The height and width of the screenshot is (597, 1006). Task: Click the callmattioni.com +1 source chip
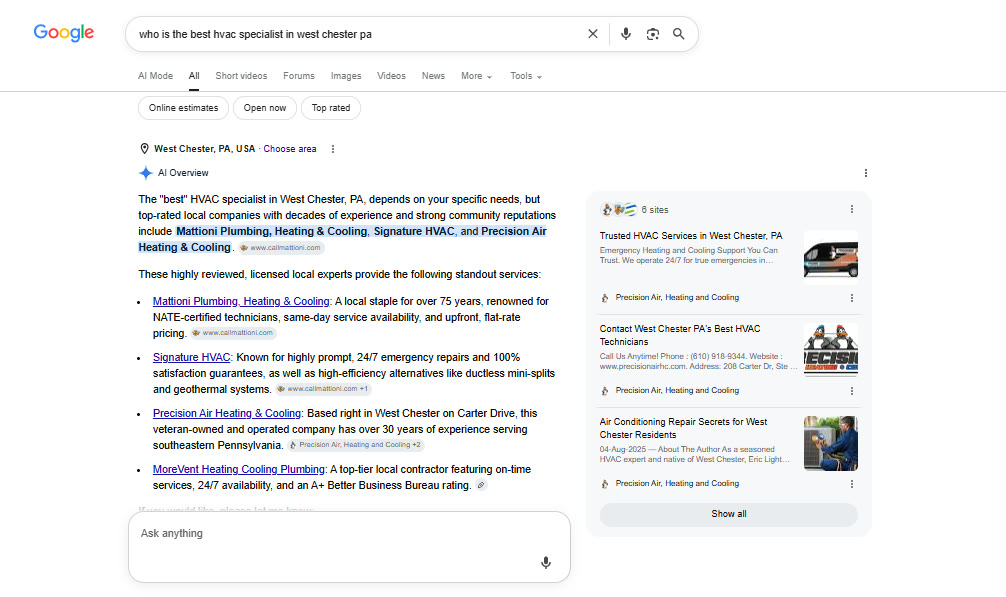coord(323,389)
